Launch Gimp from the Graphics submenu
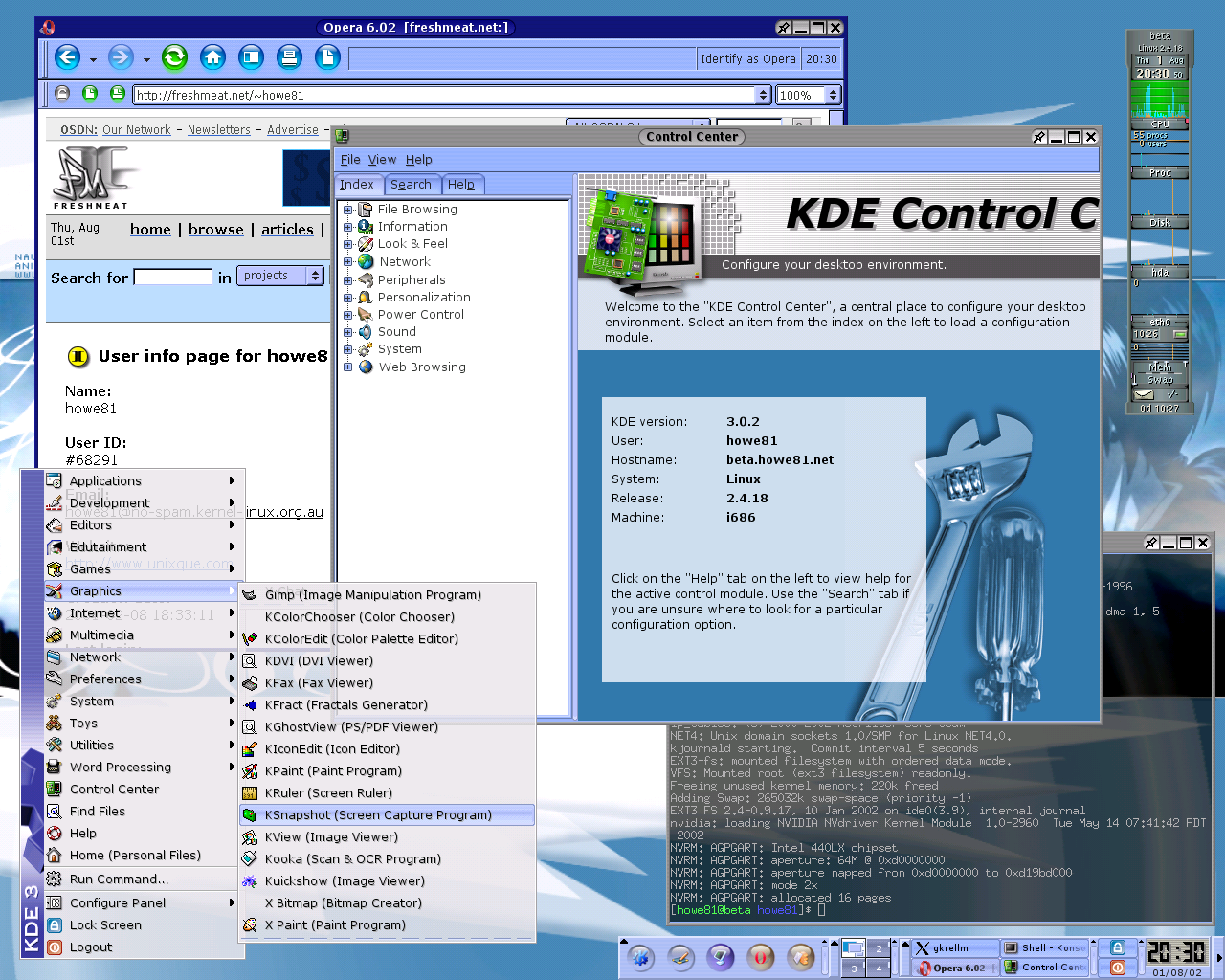This screenshot has height=980, width=1225. click(387, 594)
